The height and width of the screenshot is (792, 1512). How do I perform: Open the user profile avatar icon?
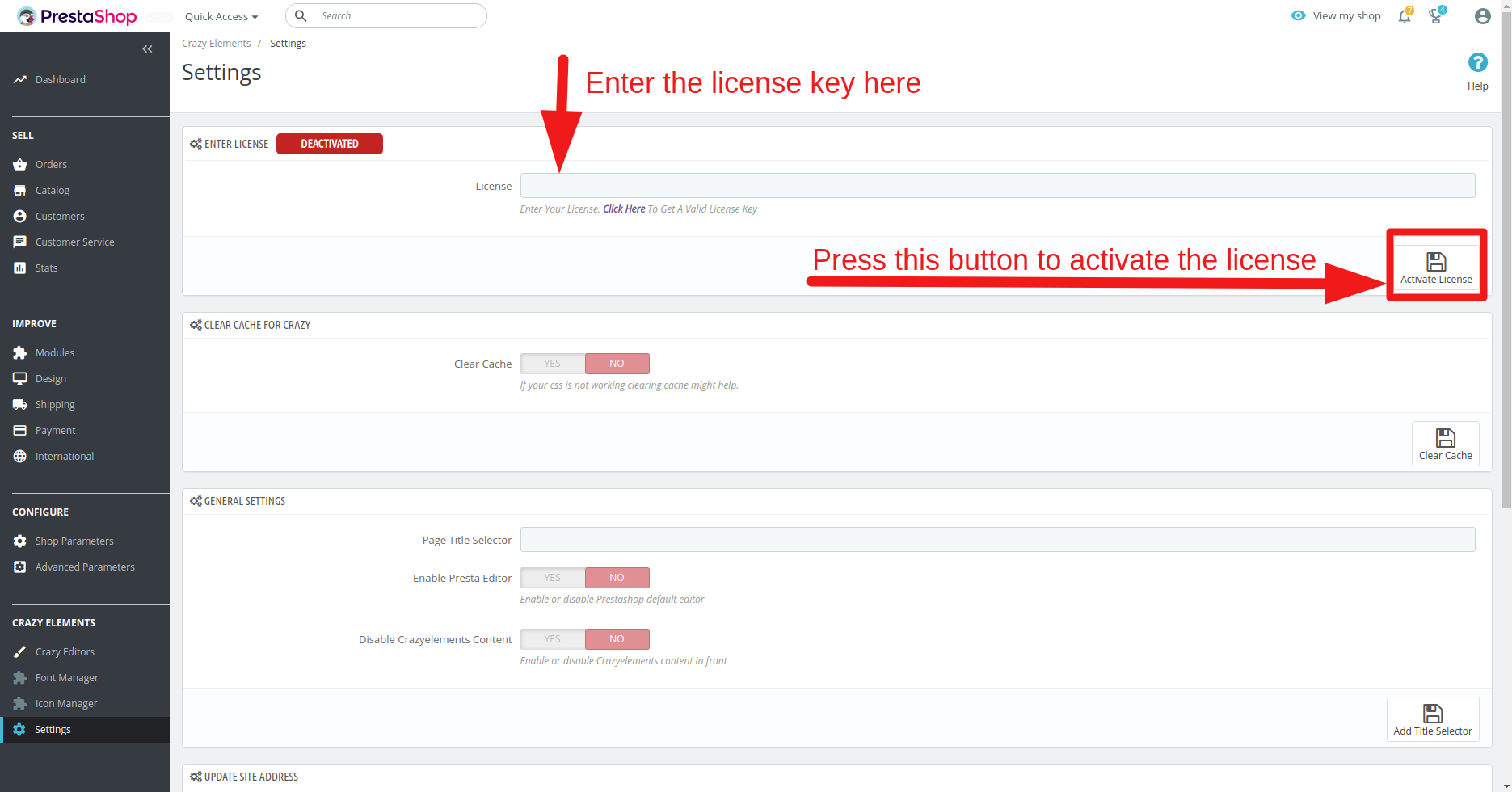click(1482, 15)
